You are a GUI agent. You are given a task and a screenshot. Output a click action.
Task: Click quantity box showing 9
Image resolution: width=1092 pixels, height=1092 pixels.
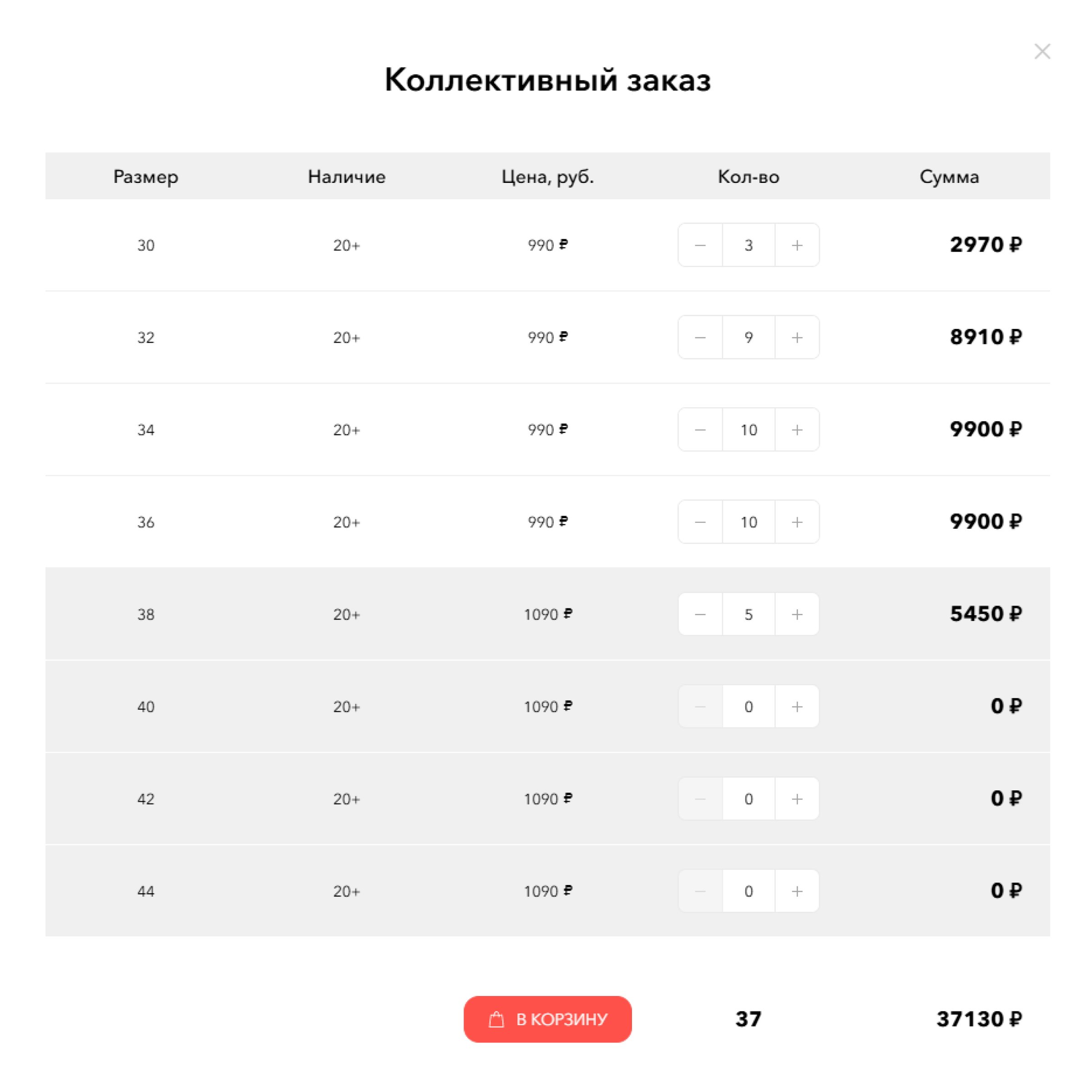748,338
